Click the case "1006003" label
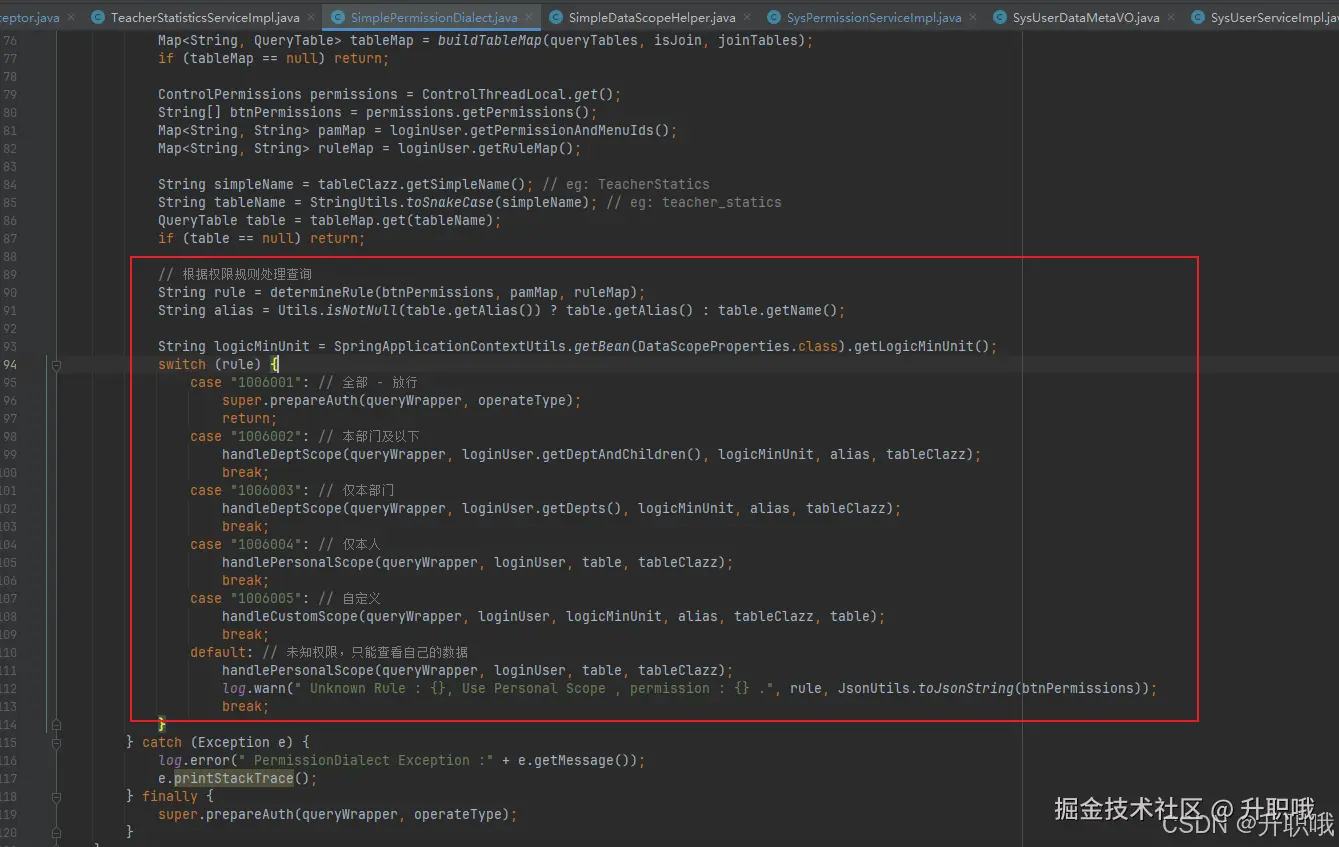This screenshot has width=1339, height=847. [x=246, y=491]
